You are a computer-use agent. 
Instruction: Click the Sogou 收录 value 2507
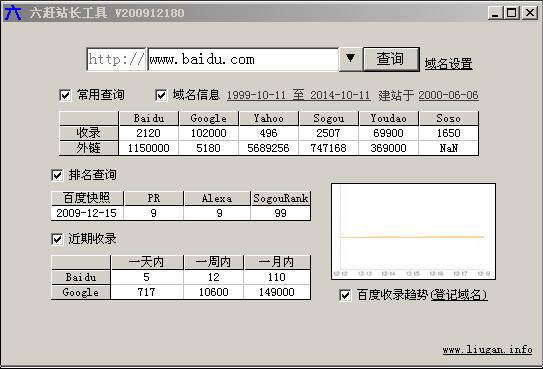point(328,133)
